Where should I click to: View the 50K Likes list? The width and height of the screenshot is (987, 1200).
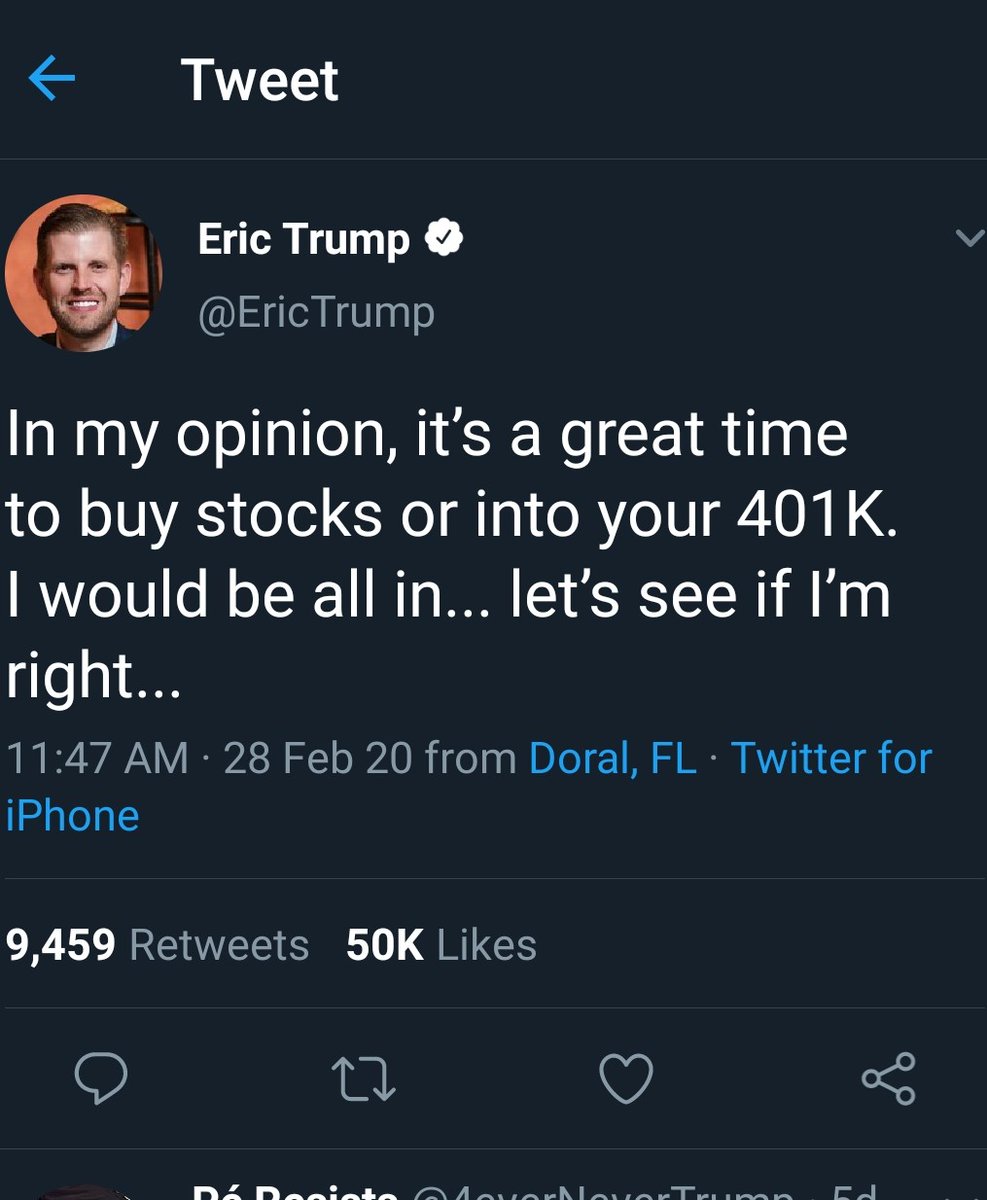[441, 945]
